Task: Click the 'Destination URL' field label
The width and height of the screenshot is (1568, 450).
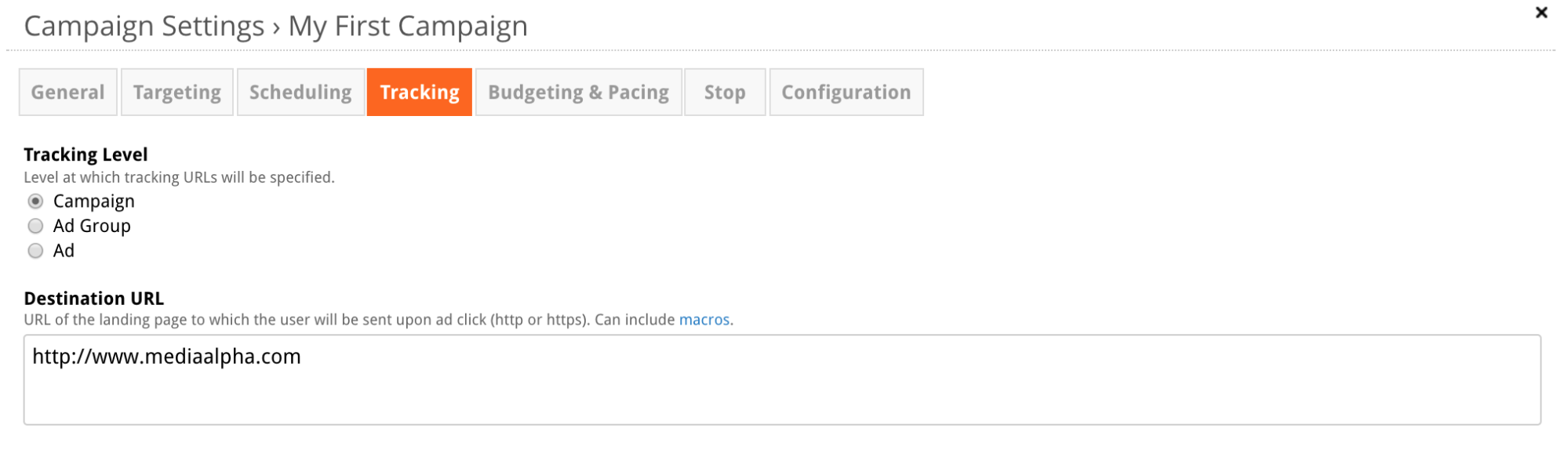Action: click(94, 299)
